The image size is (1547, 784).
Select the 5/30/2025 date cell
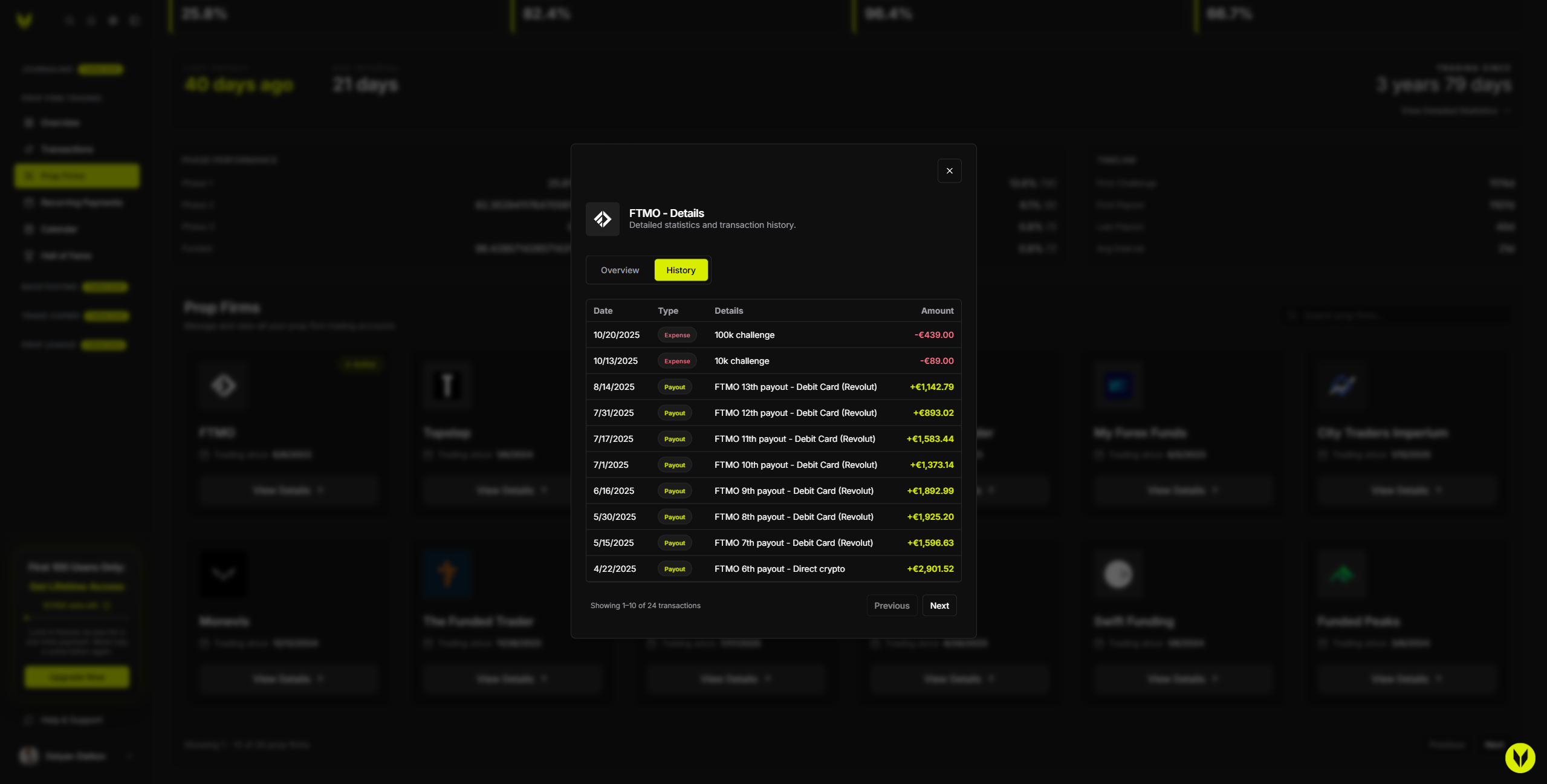[614, 517]
